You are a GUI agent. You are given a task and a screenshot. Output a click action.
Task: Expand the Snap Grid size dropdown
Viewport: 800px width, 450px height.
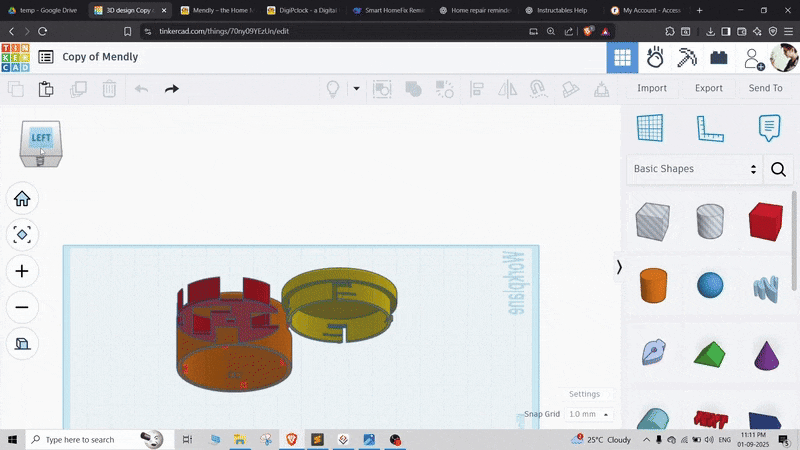pos(590,414)
